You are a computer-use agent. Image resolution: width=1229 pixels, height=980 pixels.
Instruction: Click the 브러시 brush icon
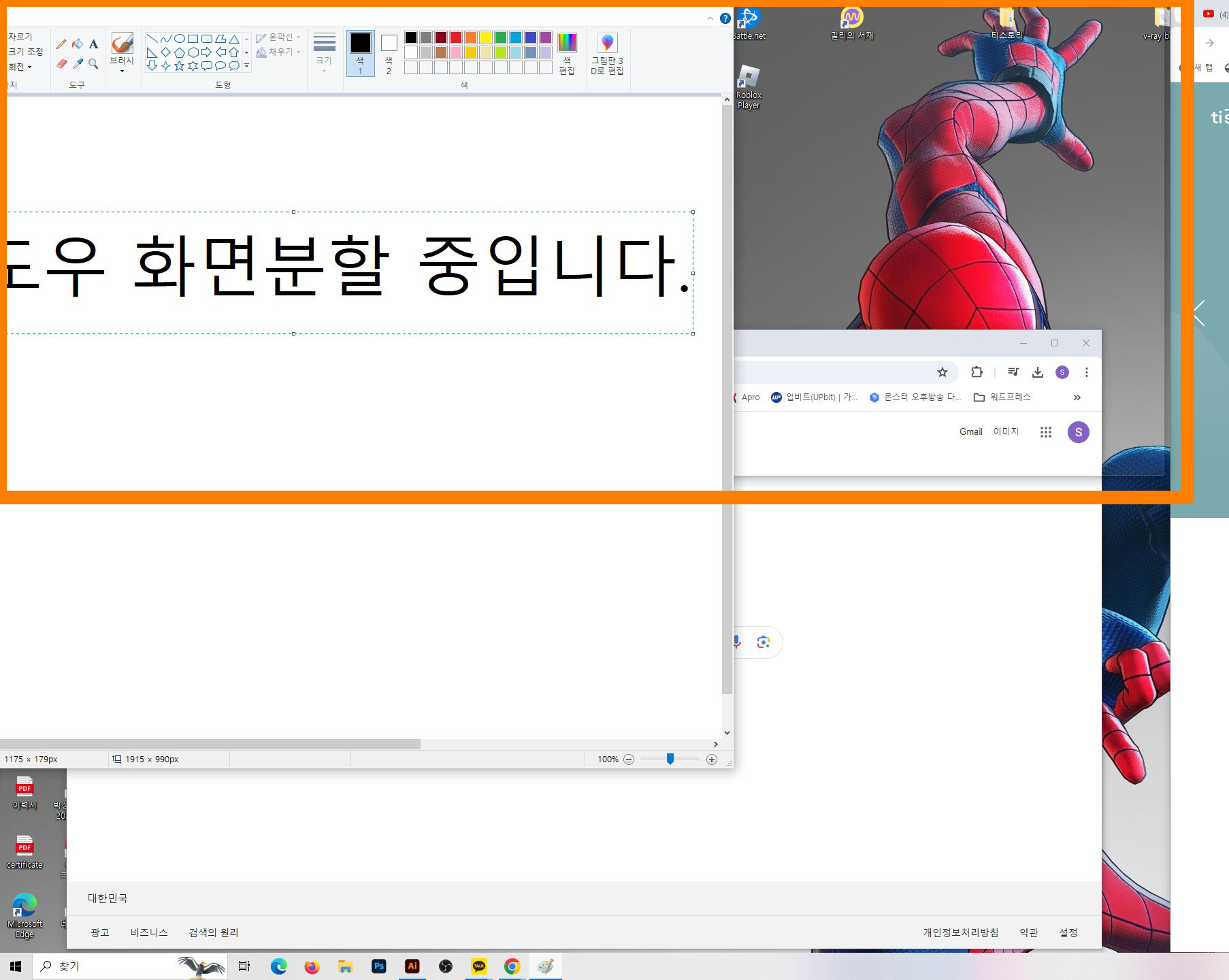(x=122, y=44)
